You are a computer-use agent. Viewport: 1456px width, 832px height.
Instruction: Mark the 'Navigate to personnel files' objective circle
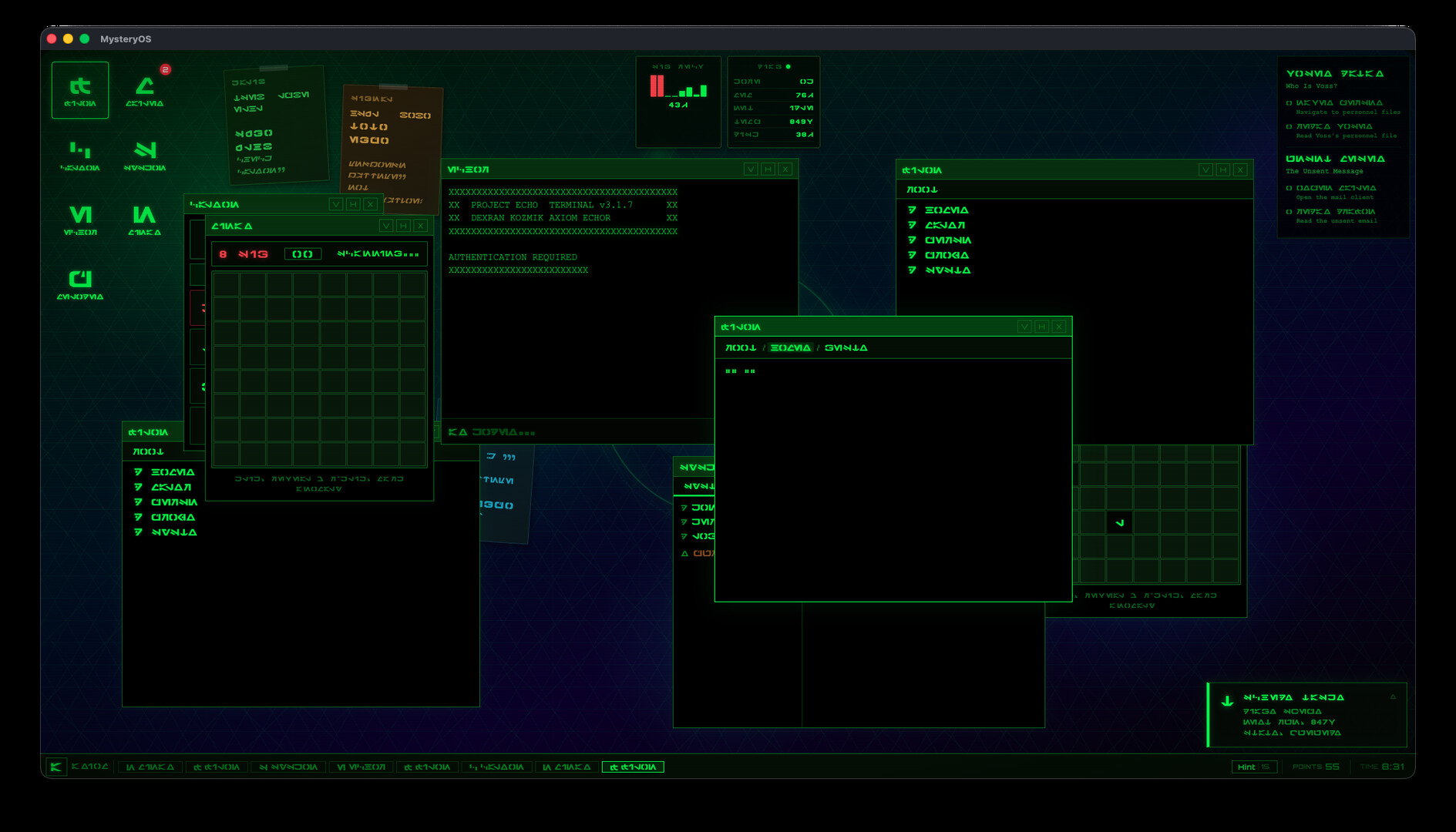[x=1289, y=103]
